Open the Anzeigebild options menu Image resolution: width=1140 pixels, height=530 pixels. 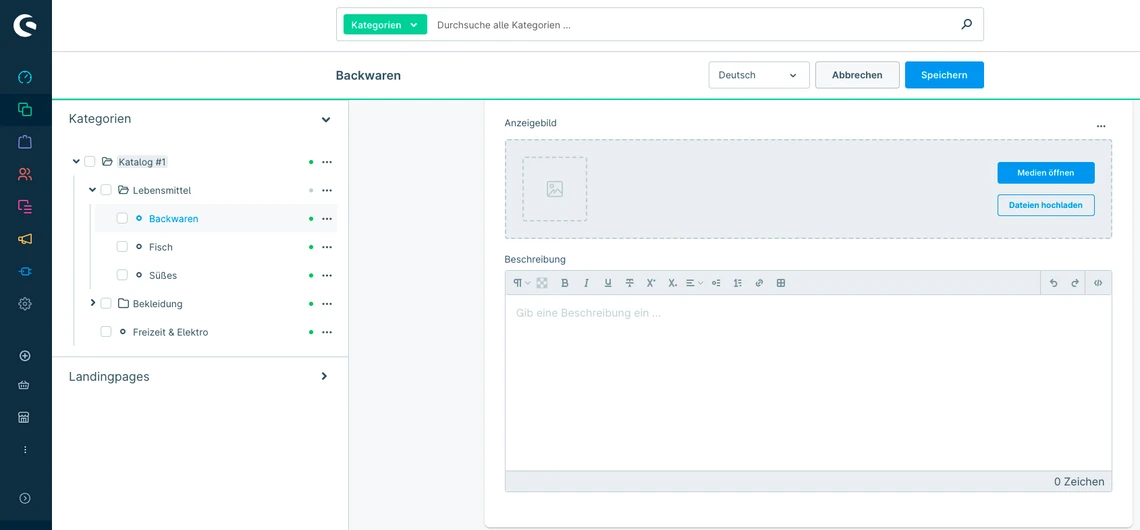1101,126
